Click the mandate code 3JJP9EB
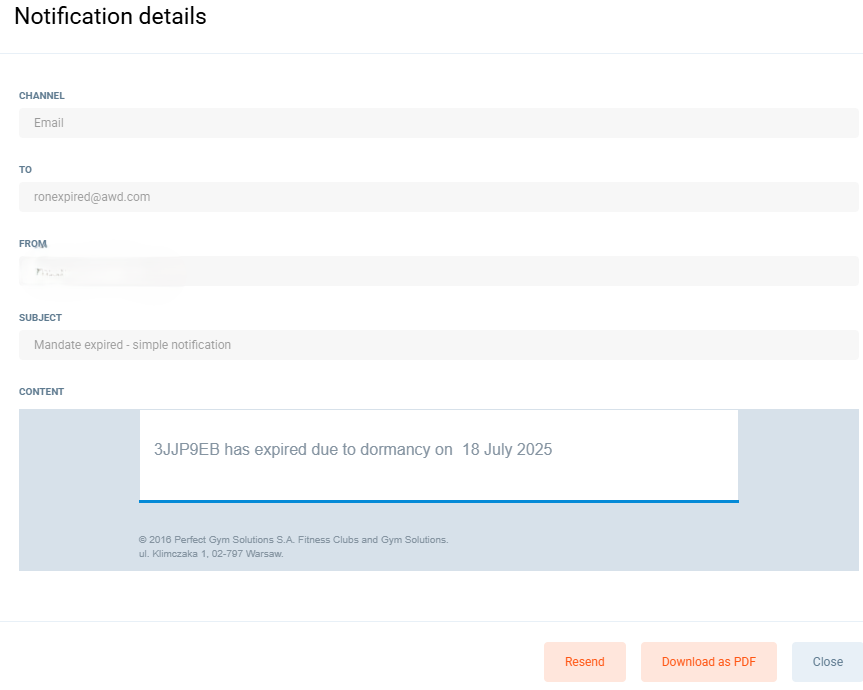863x690 pixels. [x=186, y=450]
